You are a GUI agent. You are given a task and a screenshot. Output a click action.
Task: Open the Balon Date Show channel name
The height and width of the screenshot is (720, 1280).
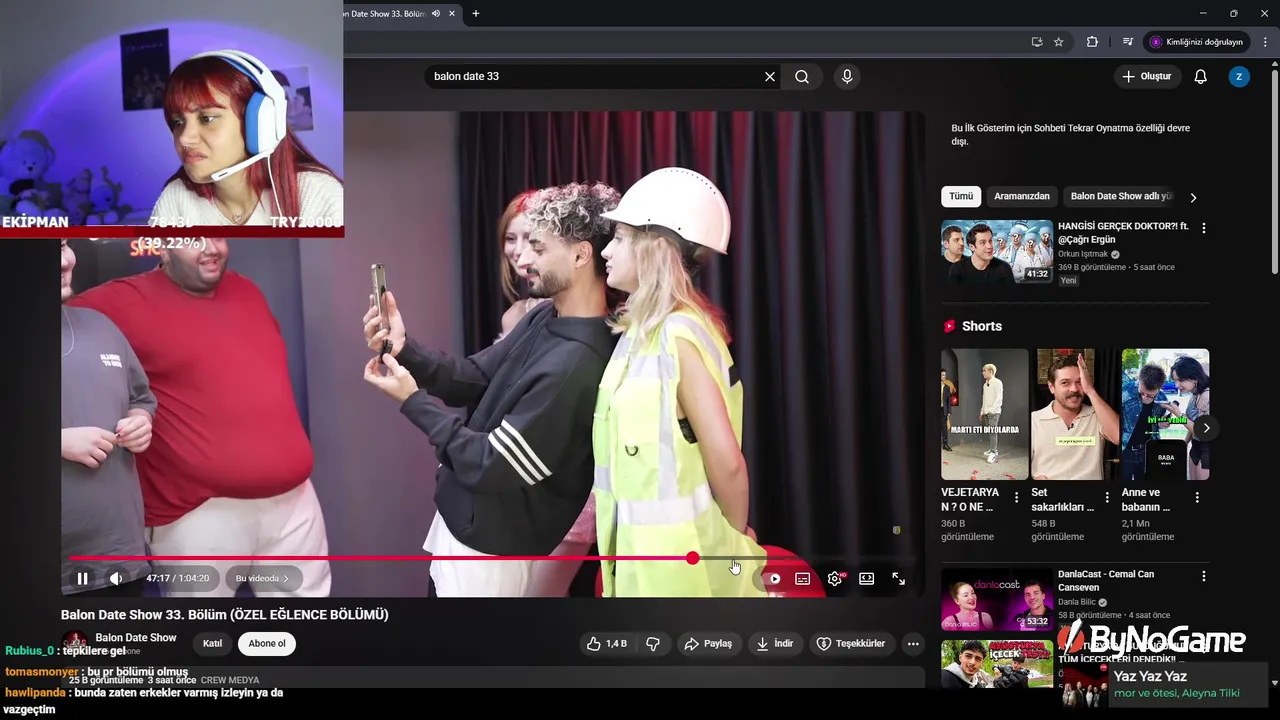point(136,638)
